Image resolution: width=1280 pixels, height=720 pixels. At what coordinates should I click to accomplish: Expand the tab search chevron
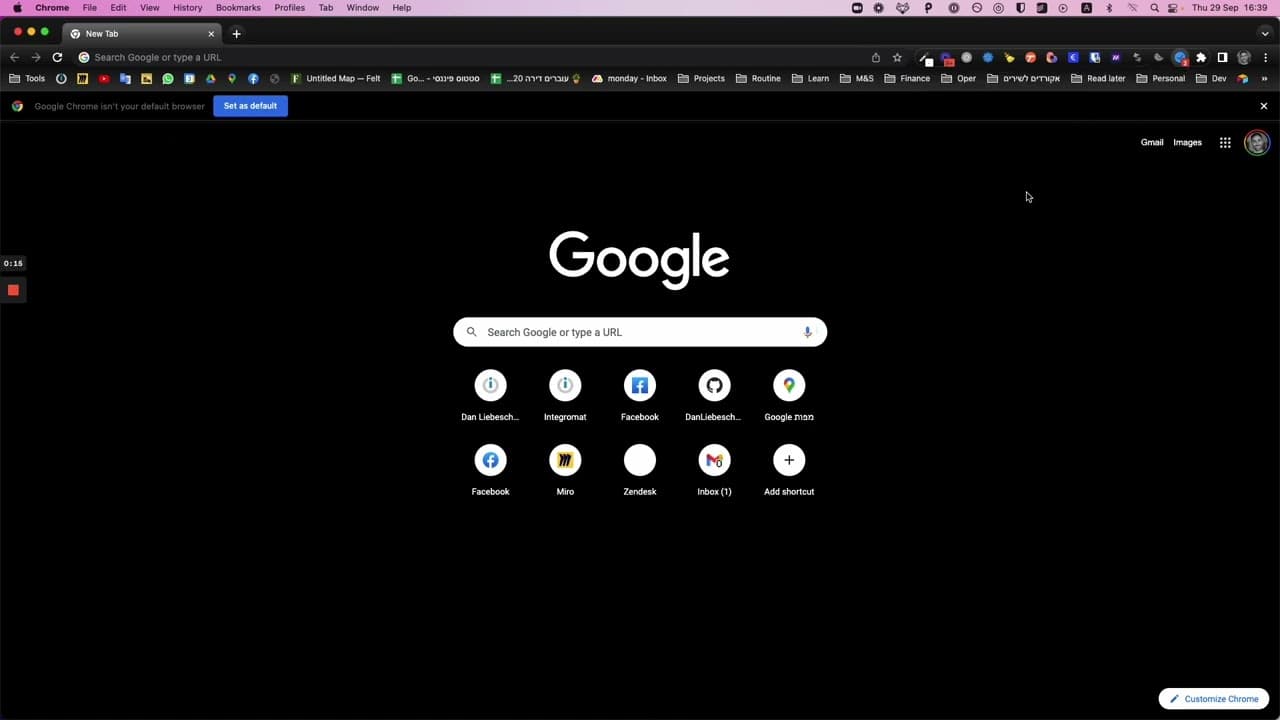coord(1265,34)
